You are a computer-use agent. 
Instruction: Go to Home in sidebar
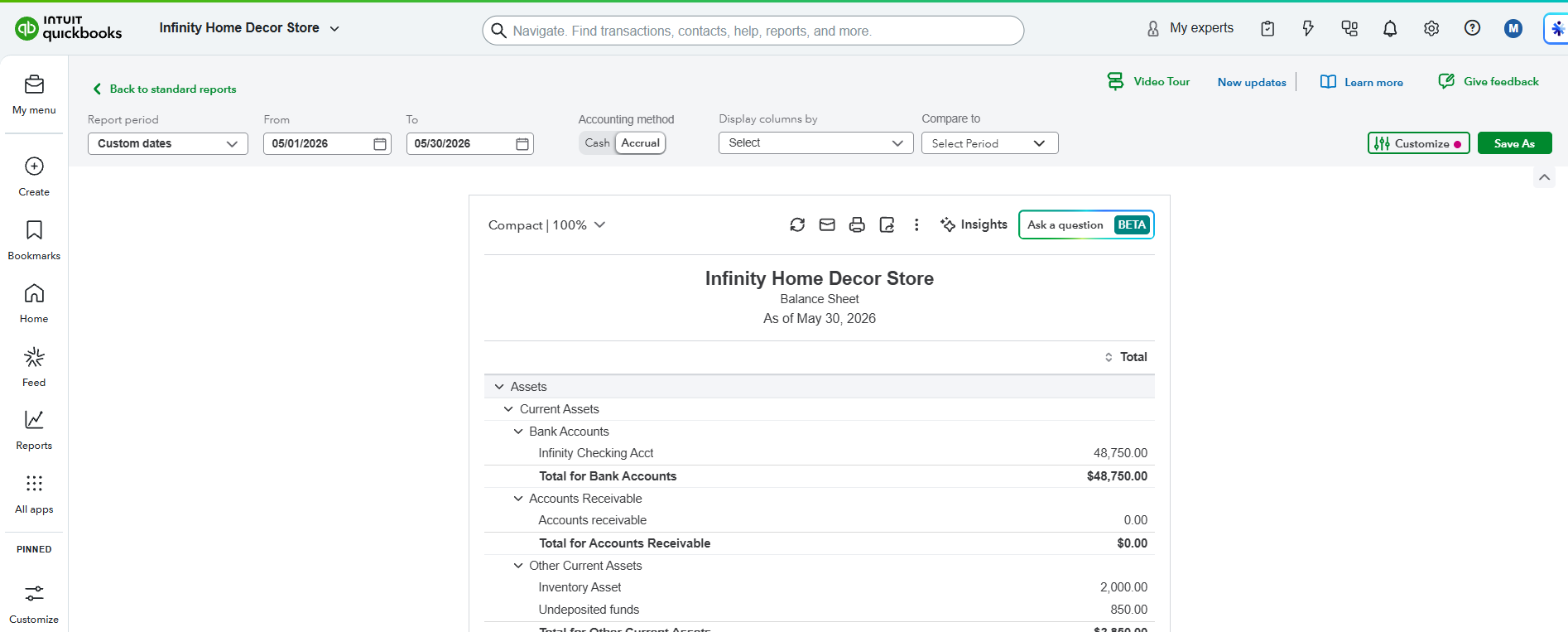[34, 303]
